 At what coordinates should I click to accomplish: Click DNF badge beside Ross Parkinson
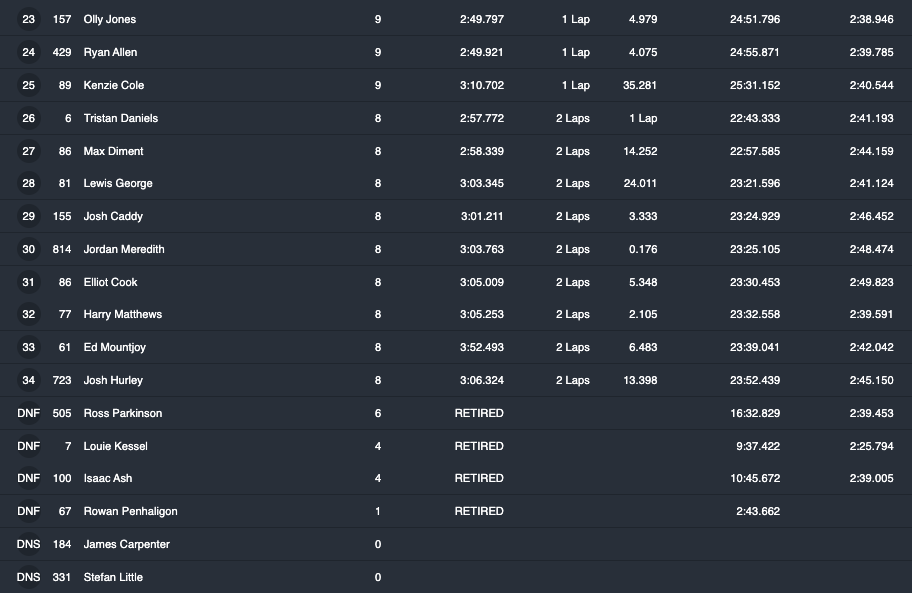tap(28, 413)
